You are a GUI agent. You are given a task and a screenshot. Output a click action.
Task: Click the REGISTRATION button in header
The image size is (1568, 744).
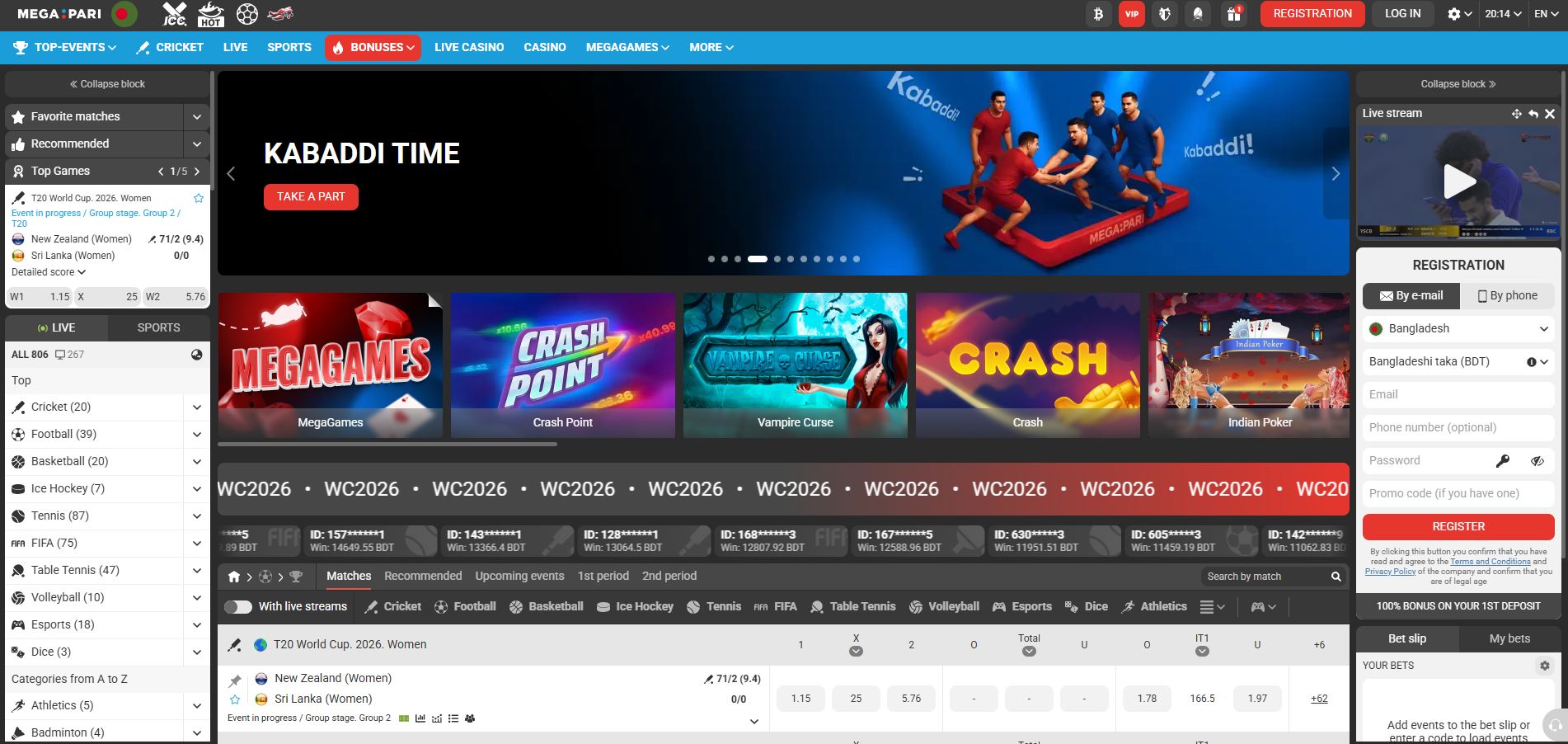tap(1312, 14)
